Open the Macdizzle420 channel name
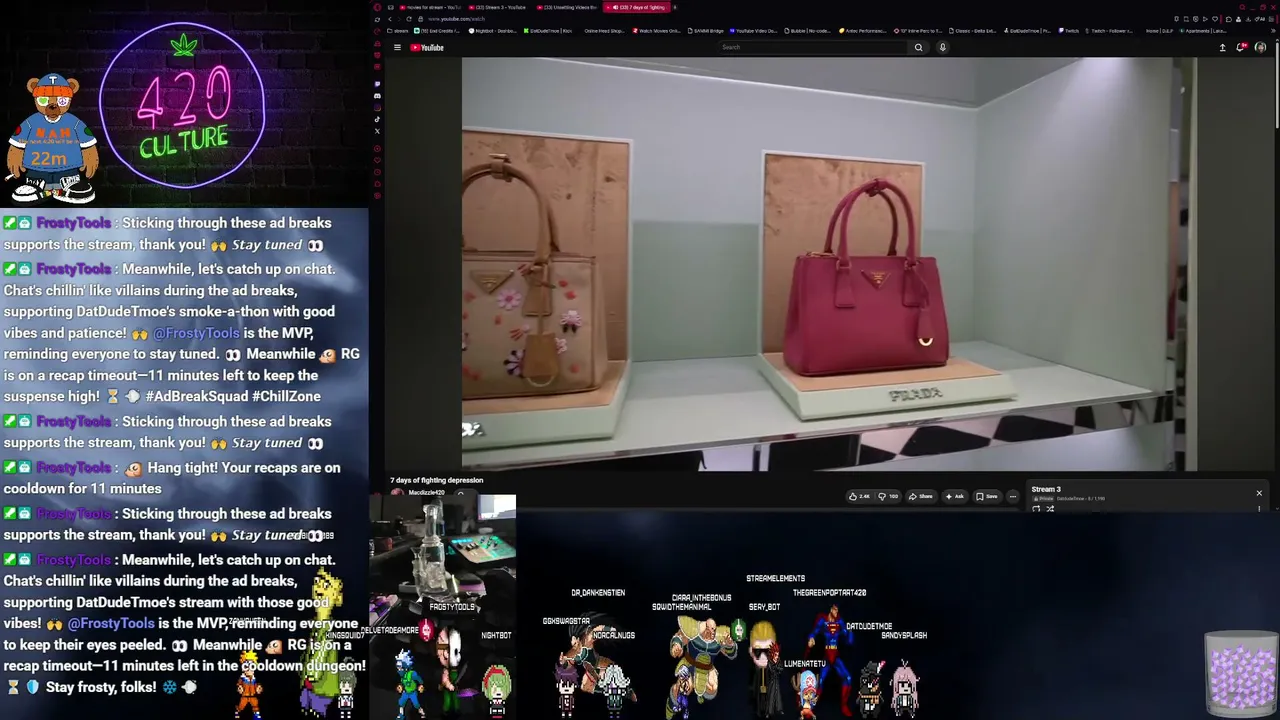Screen dimensions: 1280x720 (x=426, y=493)
